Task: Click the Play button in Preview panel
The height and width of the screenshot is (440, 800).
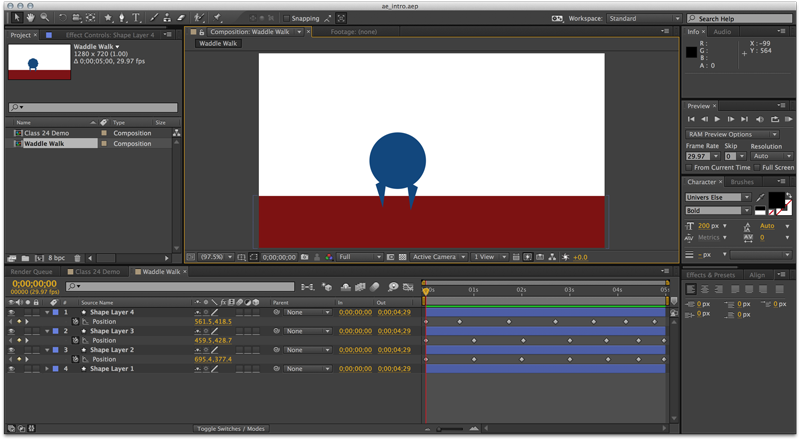Action: point(717,119)
